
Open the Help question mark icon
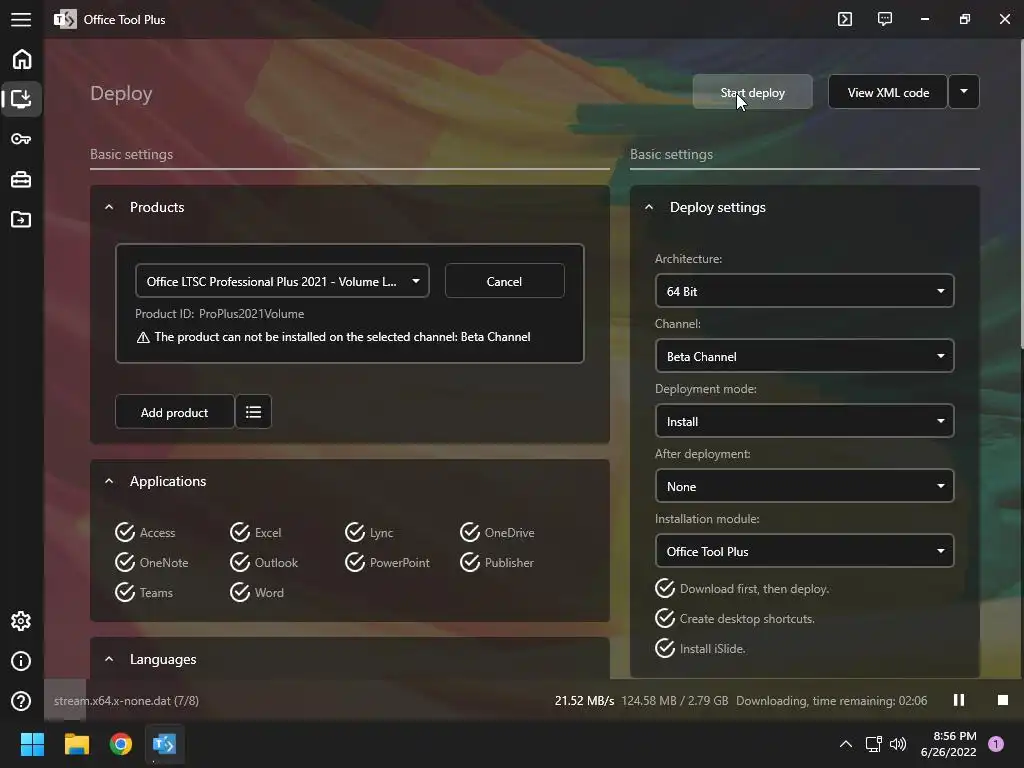point(21,701)
